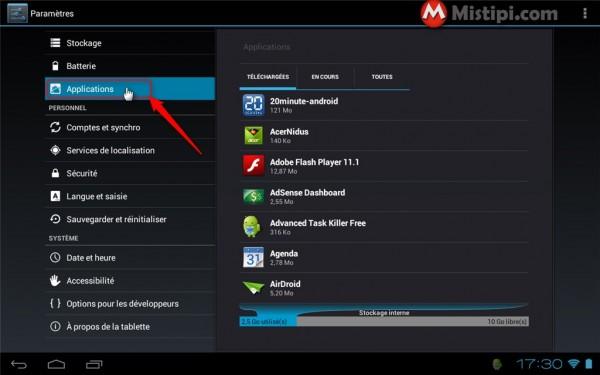Open the 20minute-android app entry

[x=384, y=105]
